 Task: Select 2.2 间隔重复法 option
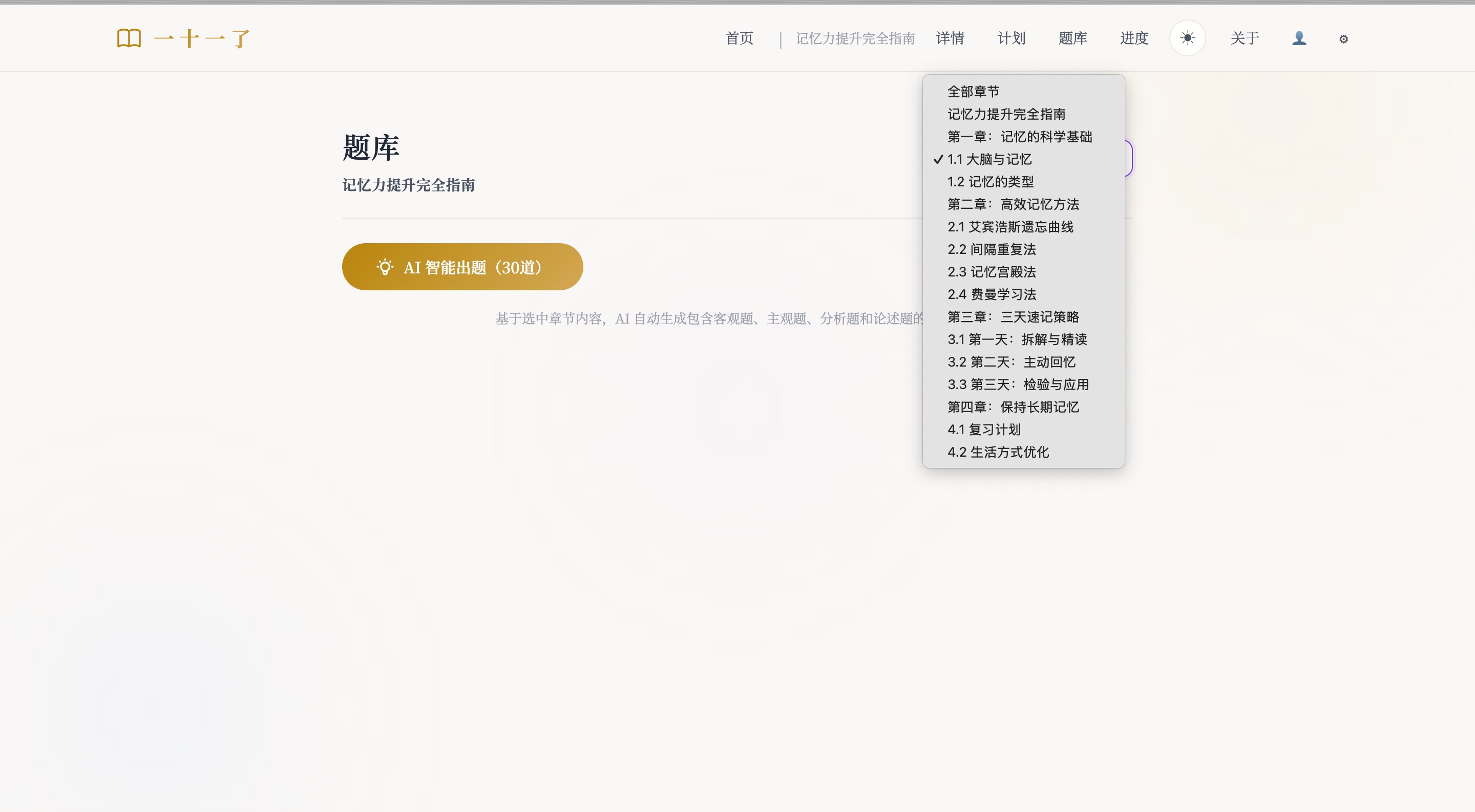[1023, 249]
